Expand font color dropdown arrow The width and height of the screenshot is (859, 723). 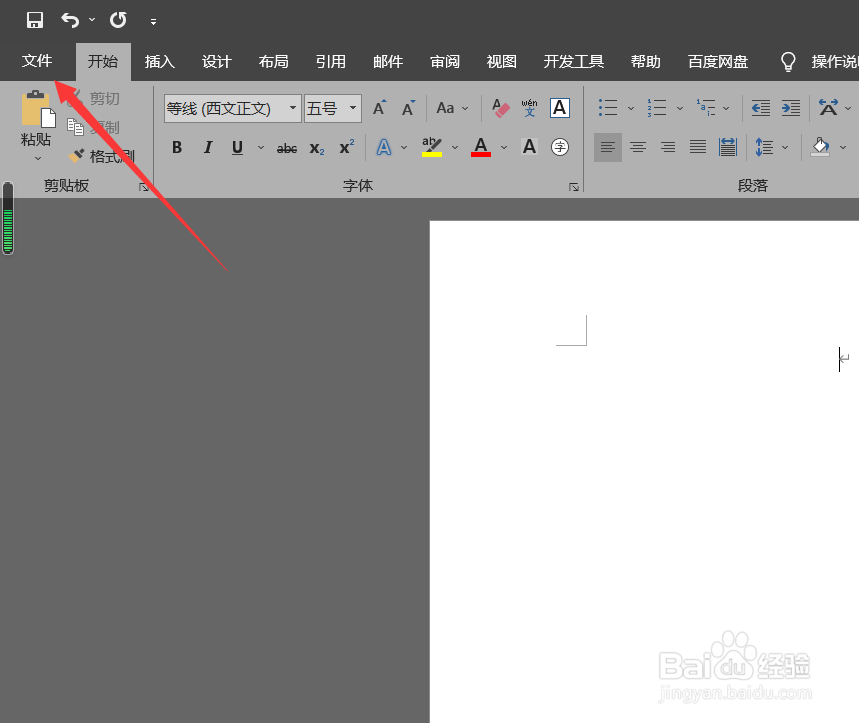pos(504,147)
